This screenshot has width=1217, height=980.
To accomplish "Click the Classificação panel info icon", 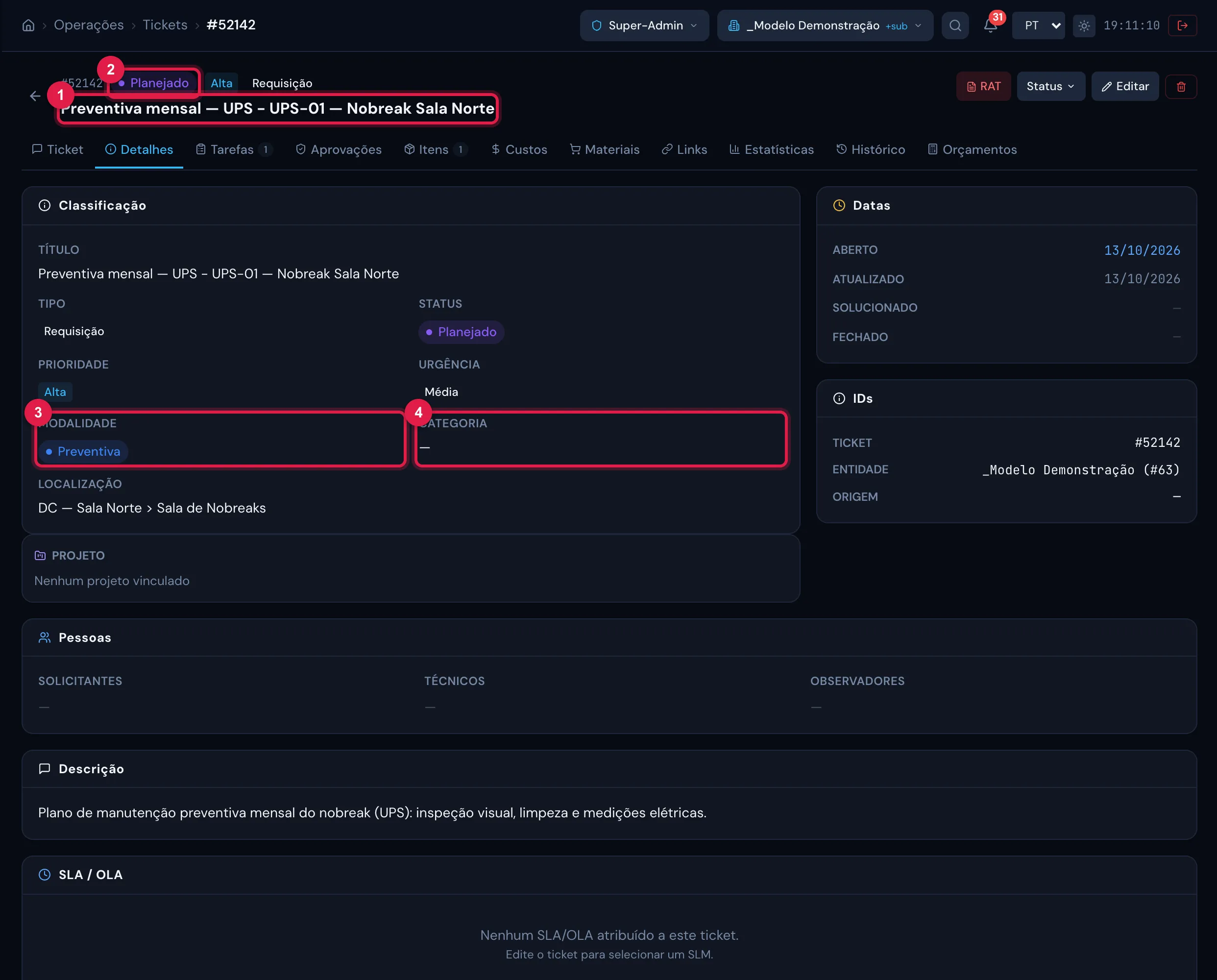I will tap(45, 205).
